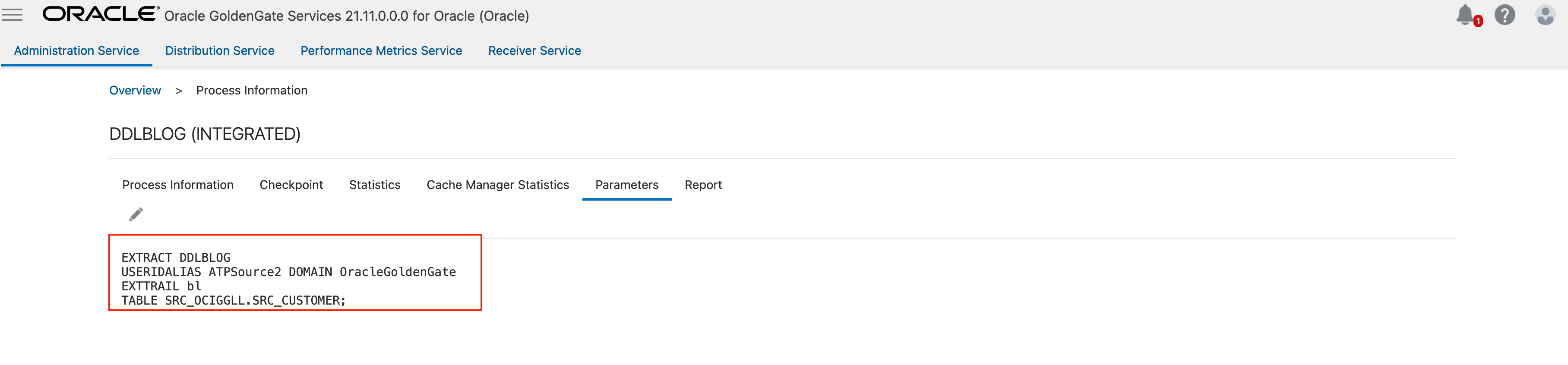Click the EXTRACT DDLBLOG parameter text
This screenshot has height=365, width=1568.
tap(176, 257)
